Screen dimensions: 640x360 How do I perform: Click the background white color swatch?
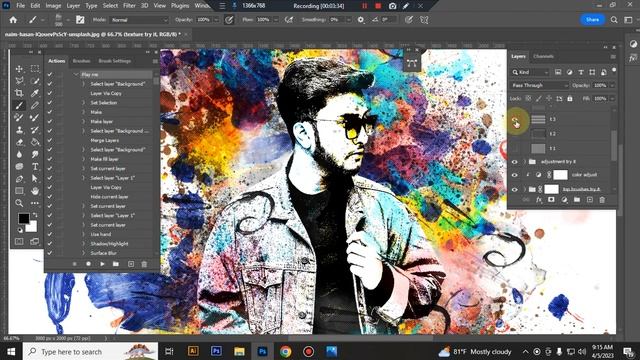click(32, 227)
